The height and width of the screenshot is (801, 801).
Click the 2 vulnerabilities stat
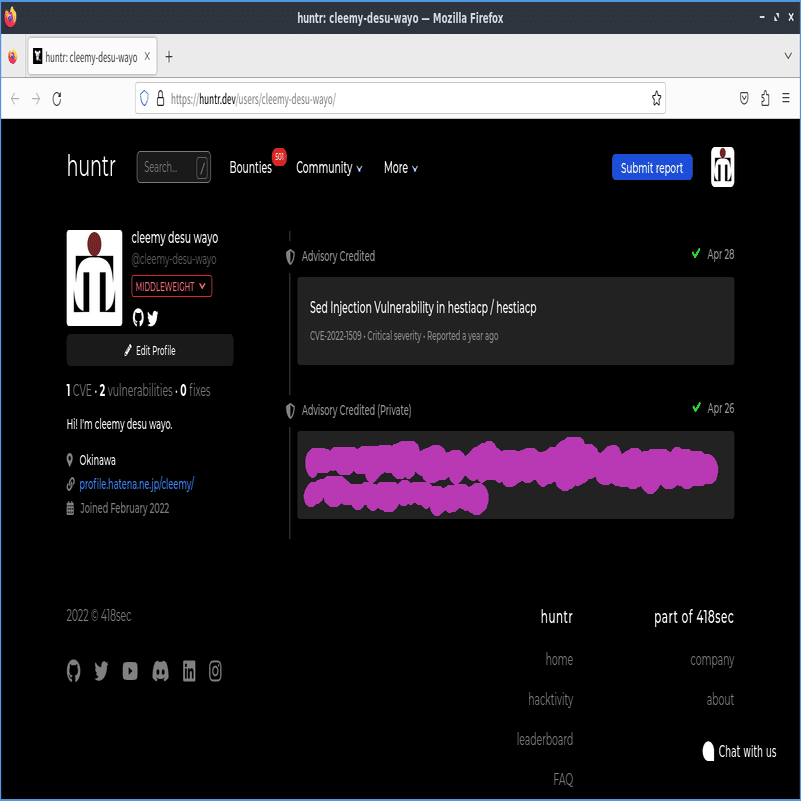coord(136,390)
